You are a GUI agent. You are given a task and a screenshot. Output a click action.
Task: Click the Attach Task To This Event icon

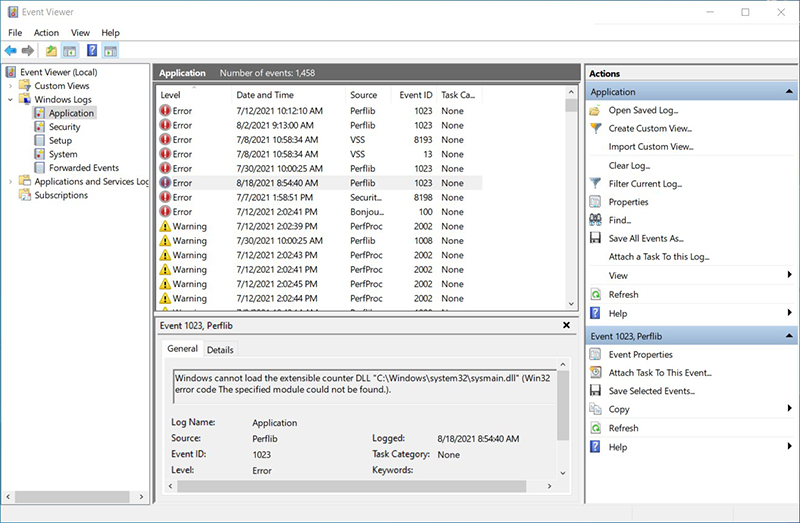tap(596, 373)
